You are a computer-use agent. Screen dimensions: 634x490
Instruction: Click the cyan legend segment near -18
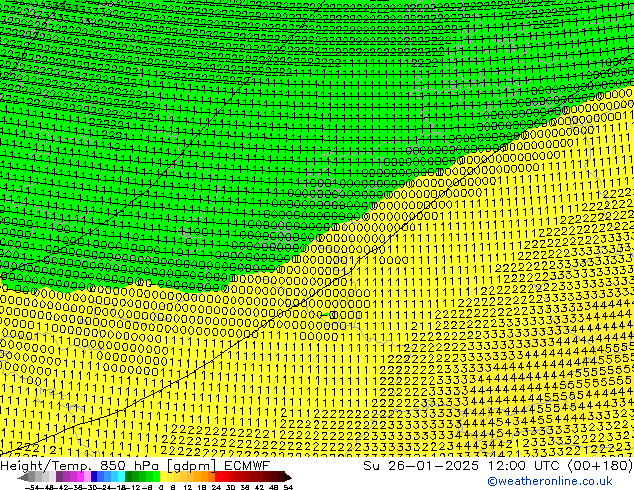point(121,477)
